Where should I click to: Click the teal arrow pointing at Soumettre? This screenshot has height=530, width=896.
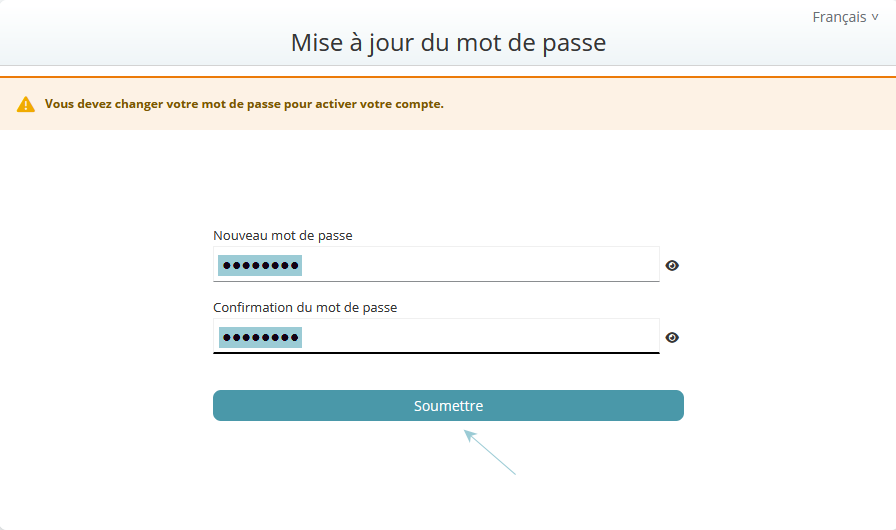point(490,452)
